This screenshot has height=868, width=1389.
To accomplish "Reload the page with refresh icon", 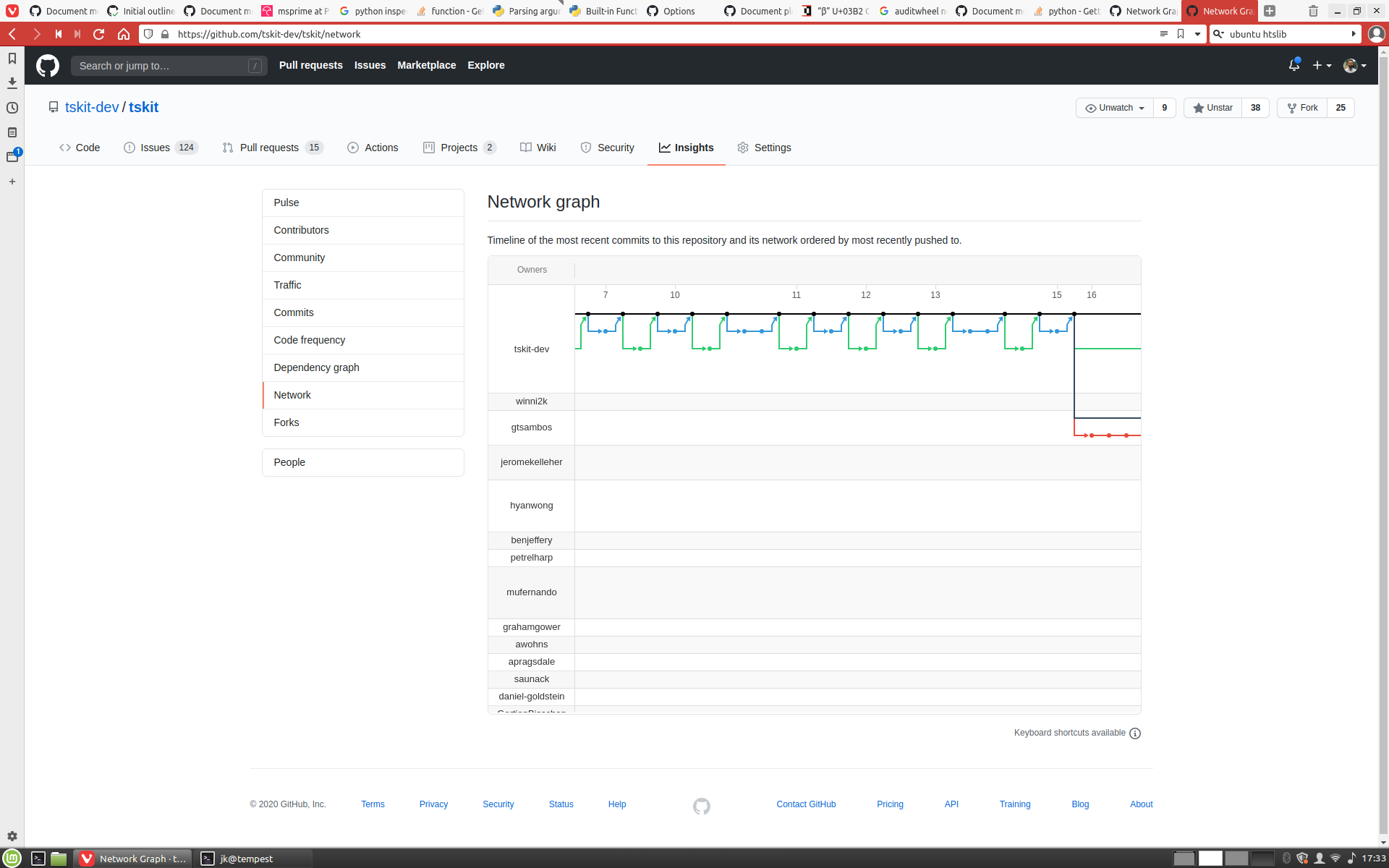I will coord(99,34).
